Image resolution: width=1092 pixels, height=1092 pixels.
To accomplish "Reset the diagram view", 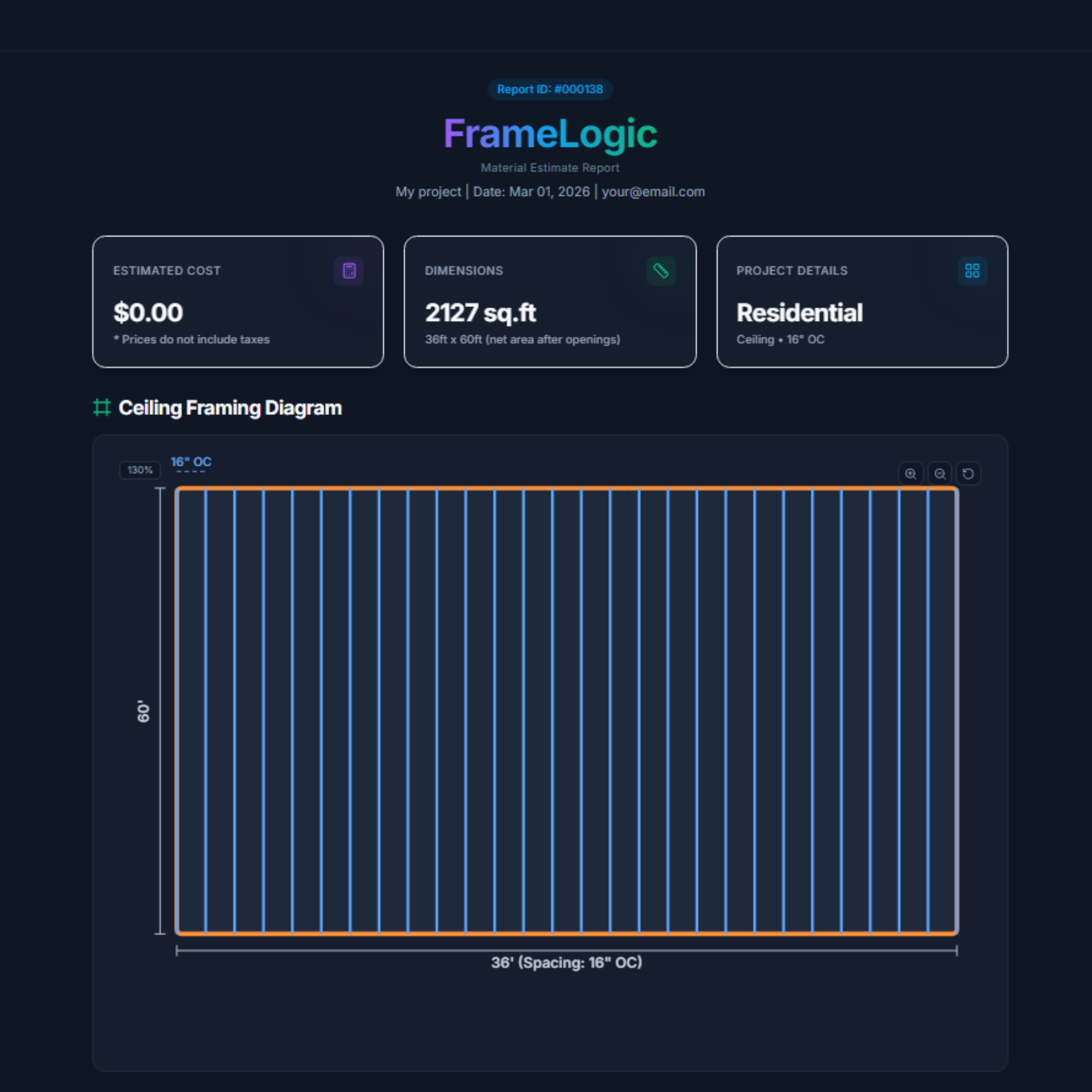I will tap(968, 473).
